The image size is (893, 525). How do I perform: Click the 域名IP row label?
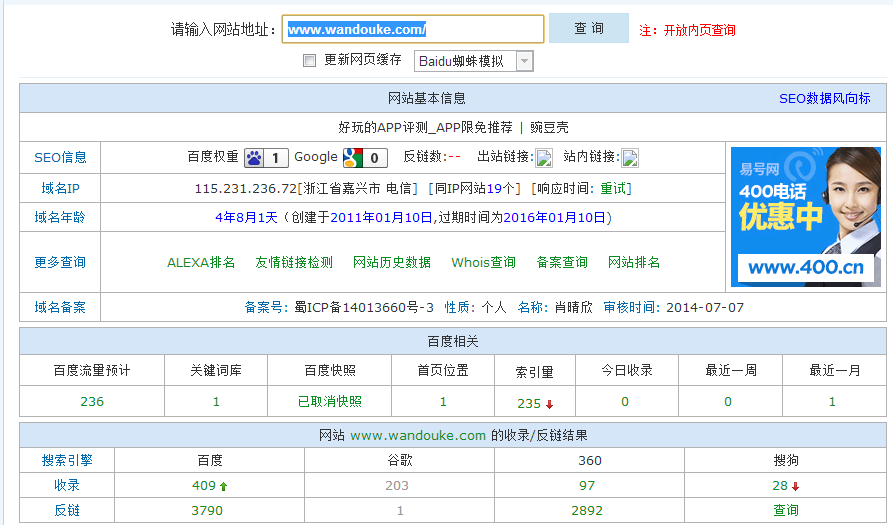pyautogui.click(x=60, y=188)
